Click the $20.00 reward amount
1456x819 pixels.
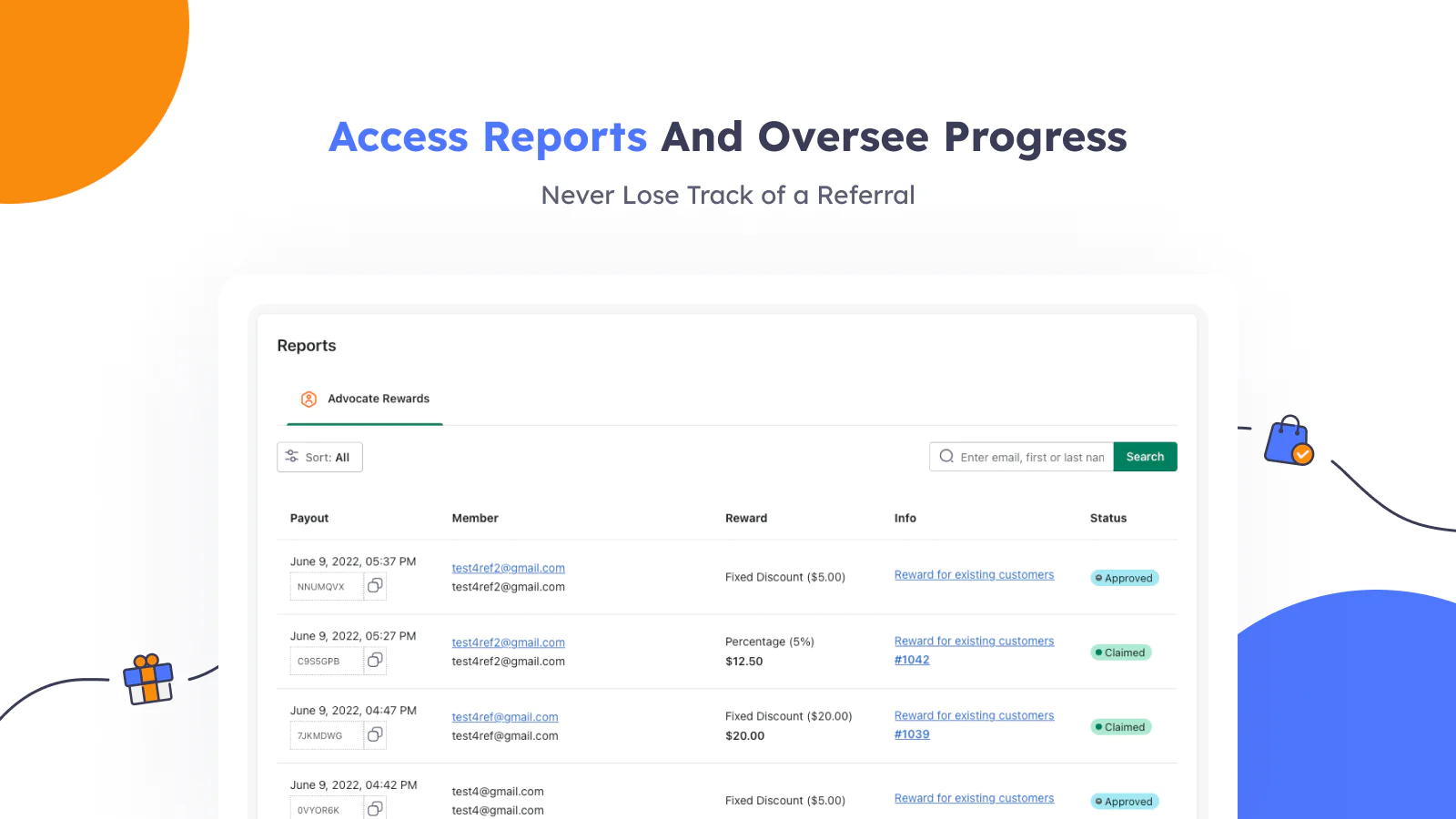(745, 736)
